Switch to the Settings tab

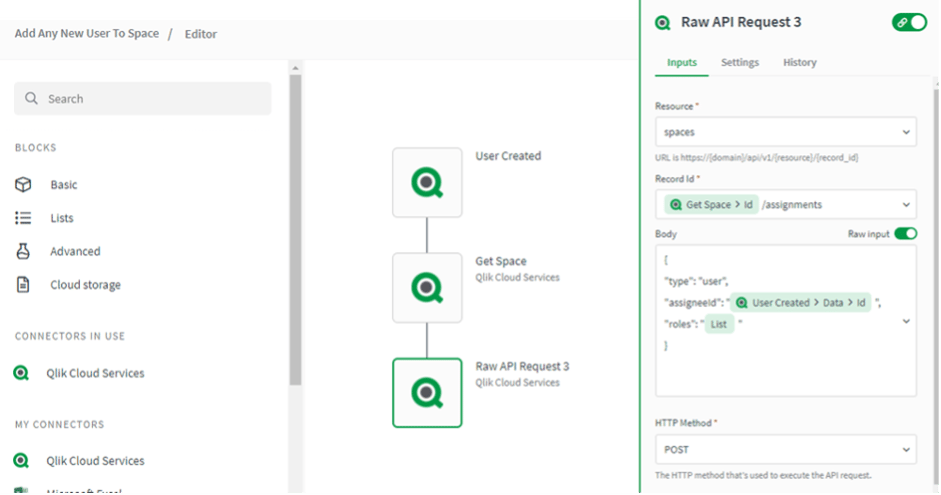pyautogui.click(x=740, y=62)
